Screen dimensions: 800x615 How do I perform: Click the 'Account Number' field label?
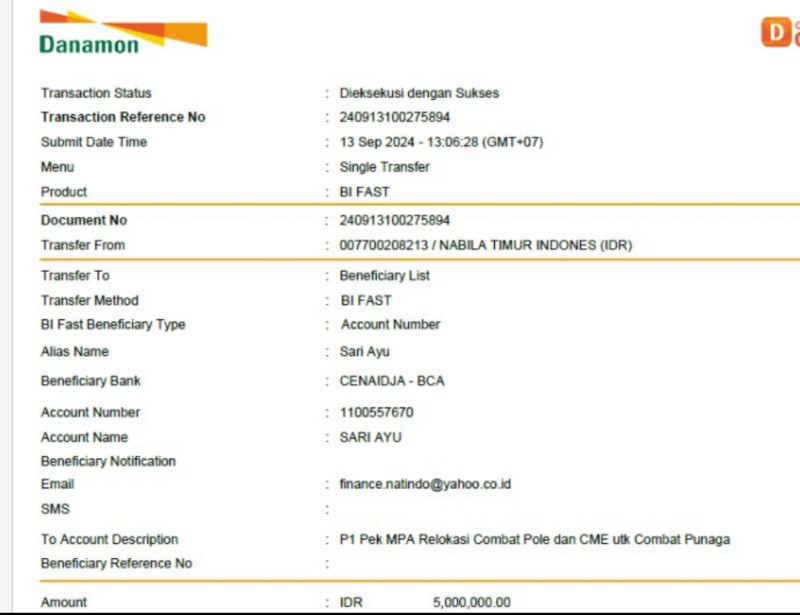point(90,412)
